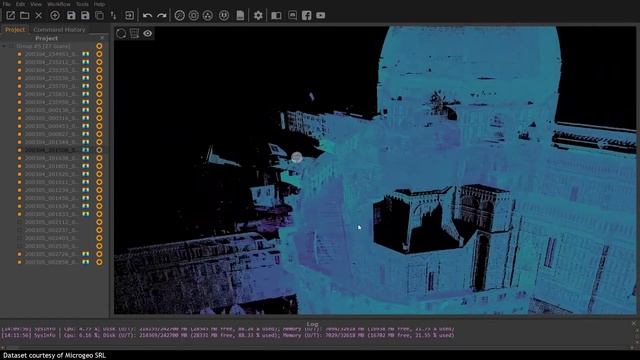Toggle the eye display icon in viewport
This screenshot has height=360, width=640.
tap(148, 33)
